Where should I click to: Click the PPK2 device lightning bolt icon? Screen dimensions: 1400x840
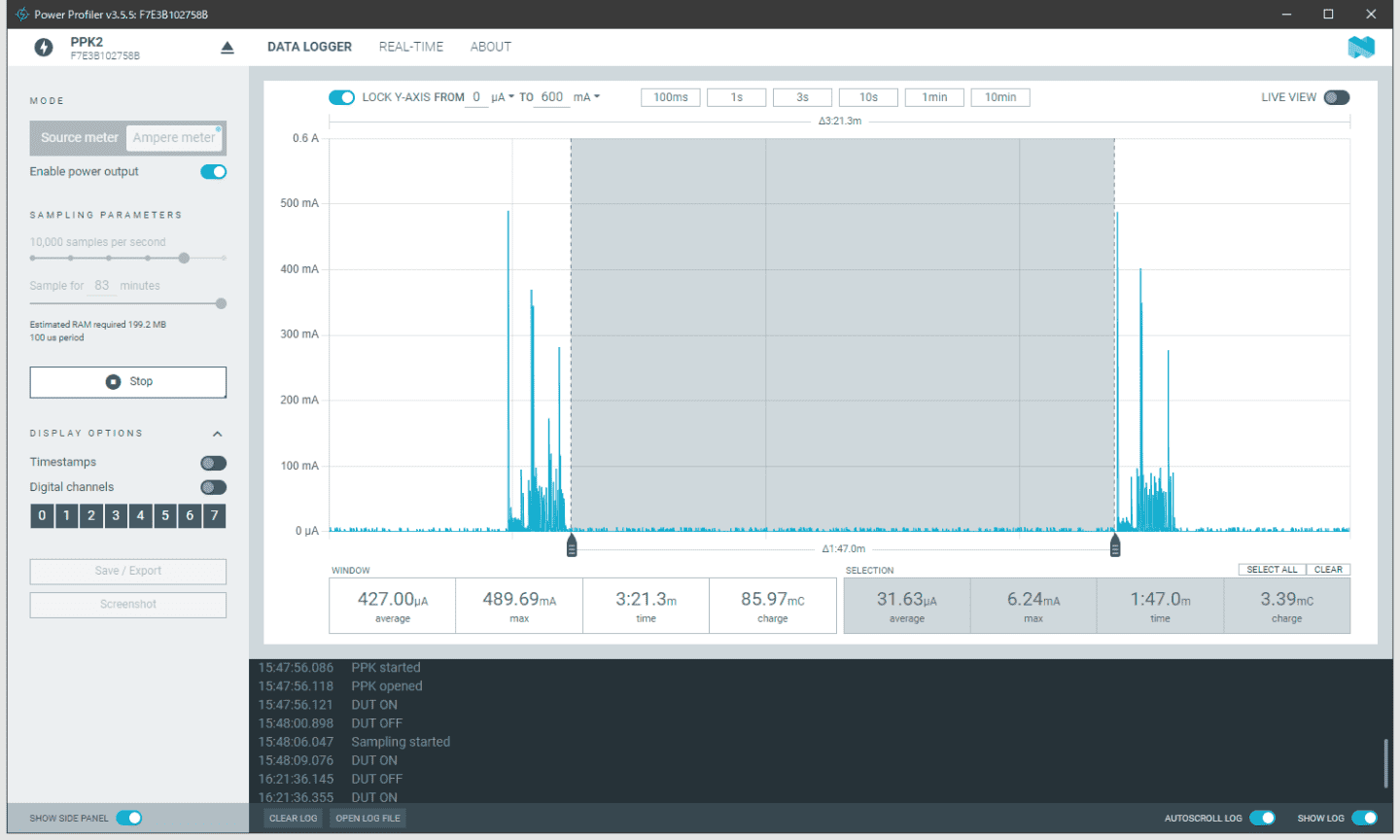click(x=44, y=48)
